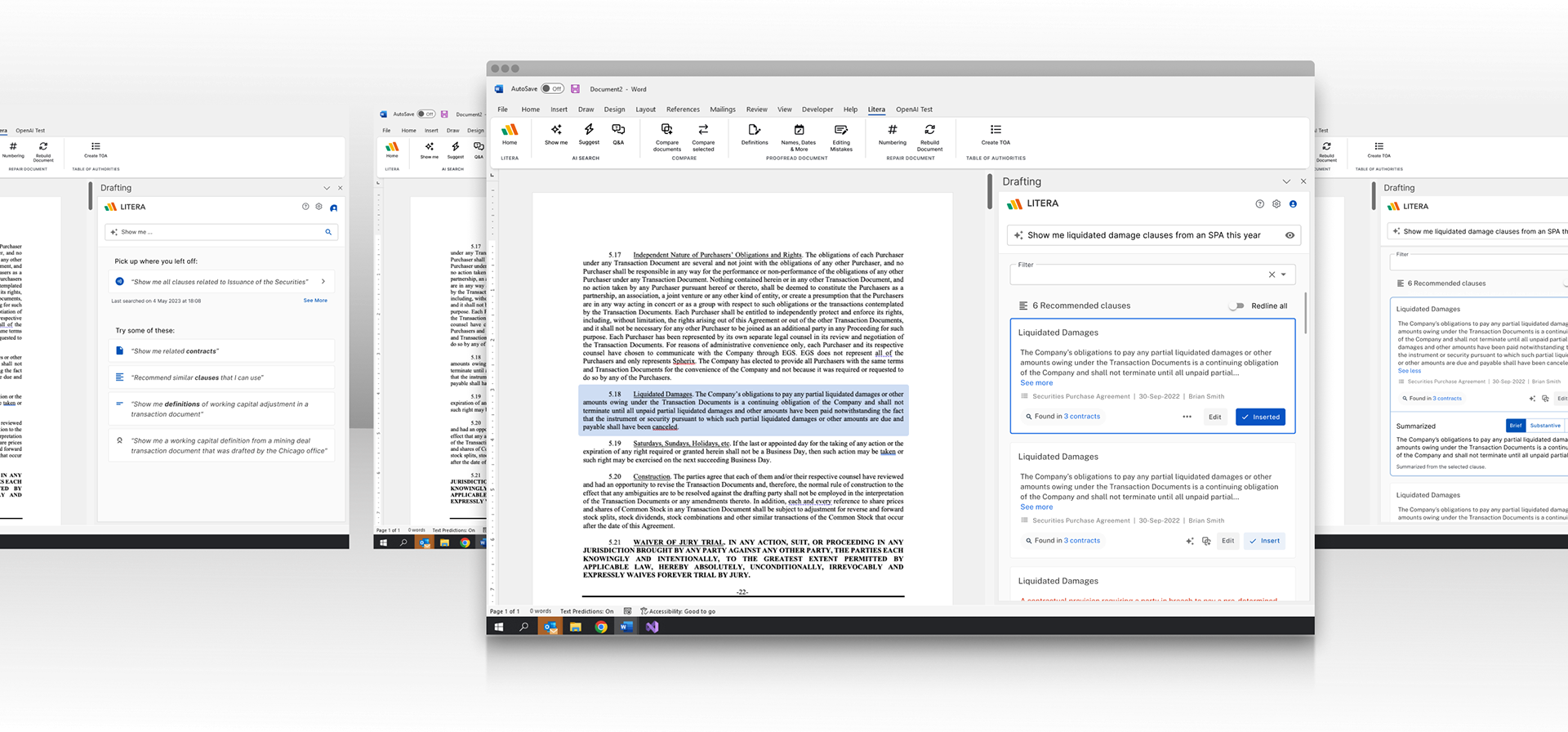Click the Inserted button on first clause card
The image size is (1568, 732).
point(1260,417)
